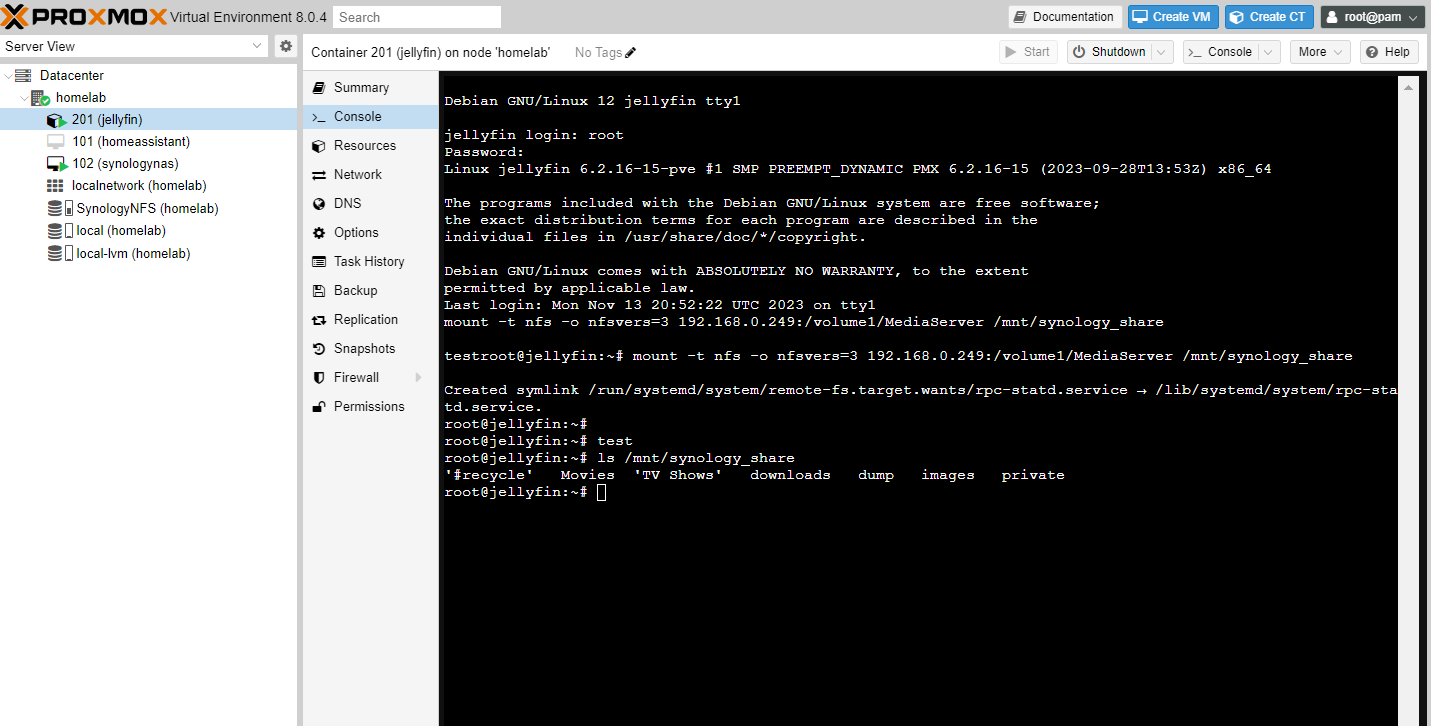This screenshot has width=1431, height=726.
Task: Click the Start button
Action: click(x=1028, y=52)
